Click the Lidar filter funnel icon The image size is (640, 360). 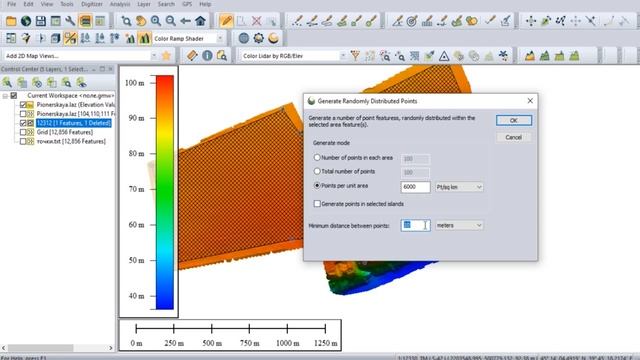[355, 56]
